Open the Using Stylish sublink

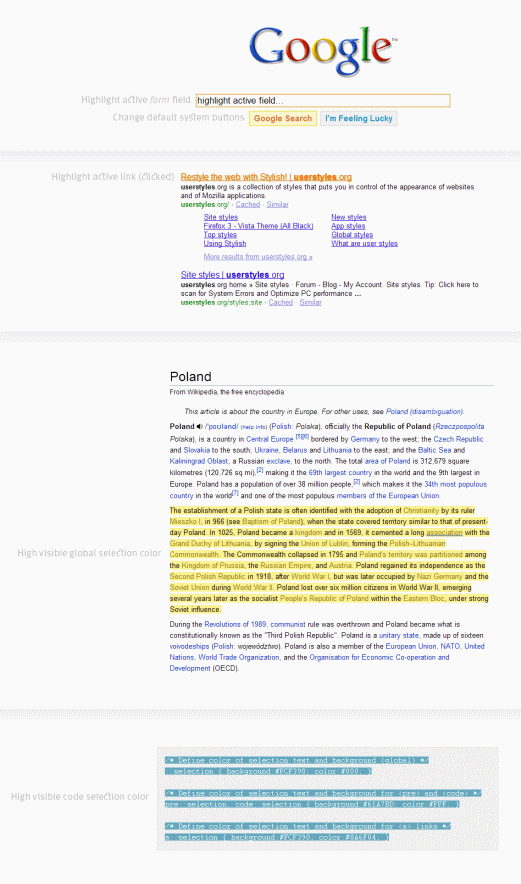(225, 244)
